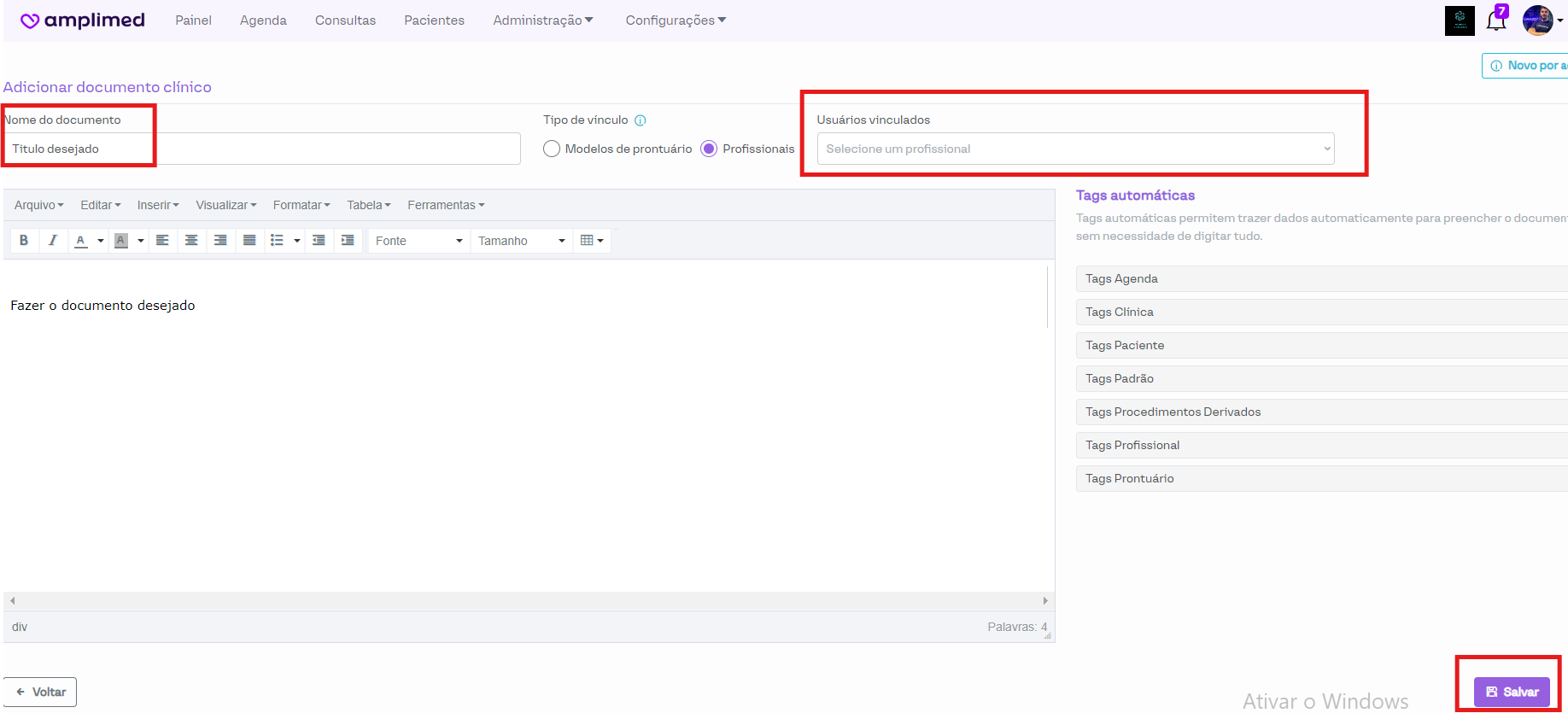Open the Administração navigation menu
Viewport: 1568px width, 713px height.
click(542, 20)
